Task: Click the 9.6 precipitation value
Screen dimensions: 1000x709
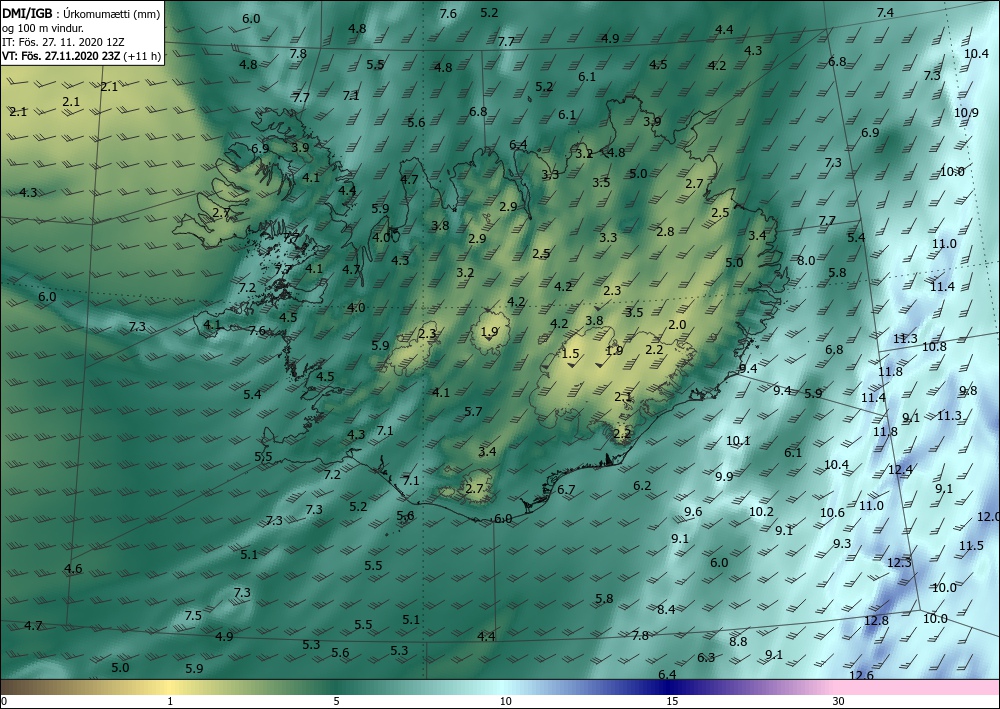Action: [x=693, y=511]
